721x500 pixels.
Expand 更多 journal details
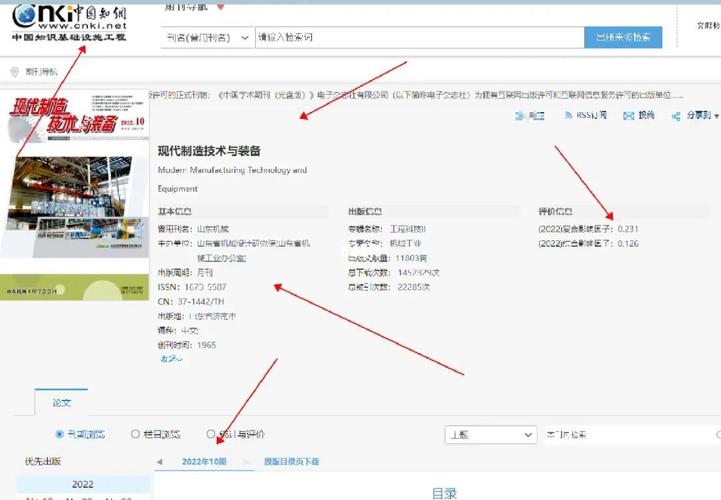click(x=171, y=359)
